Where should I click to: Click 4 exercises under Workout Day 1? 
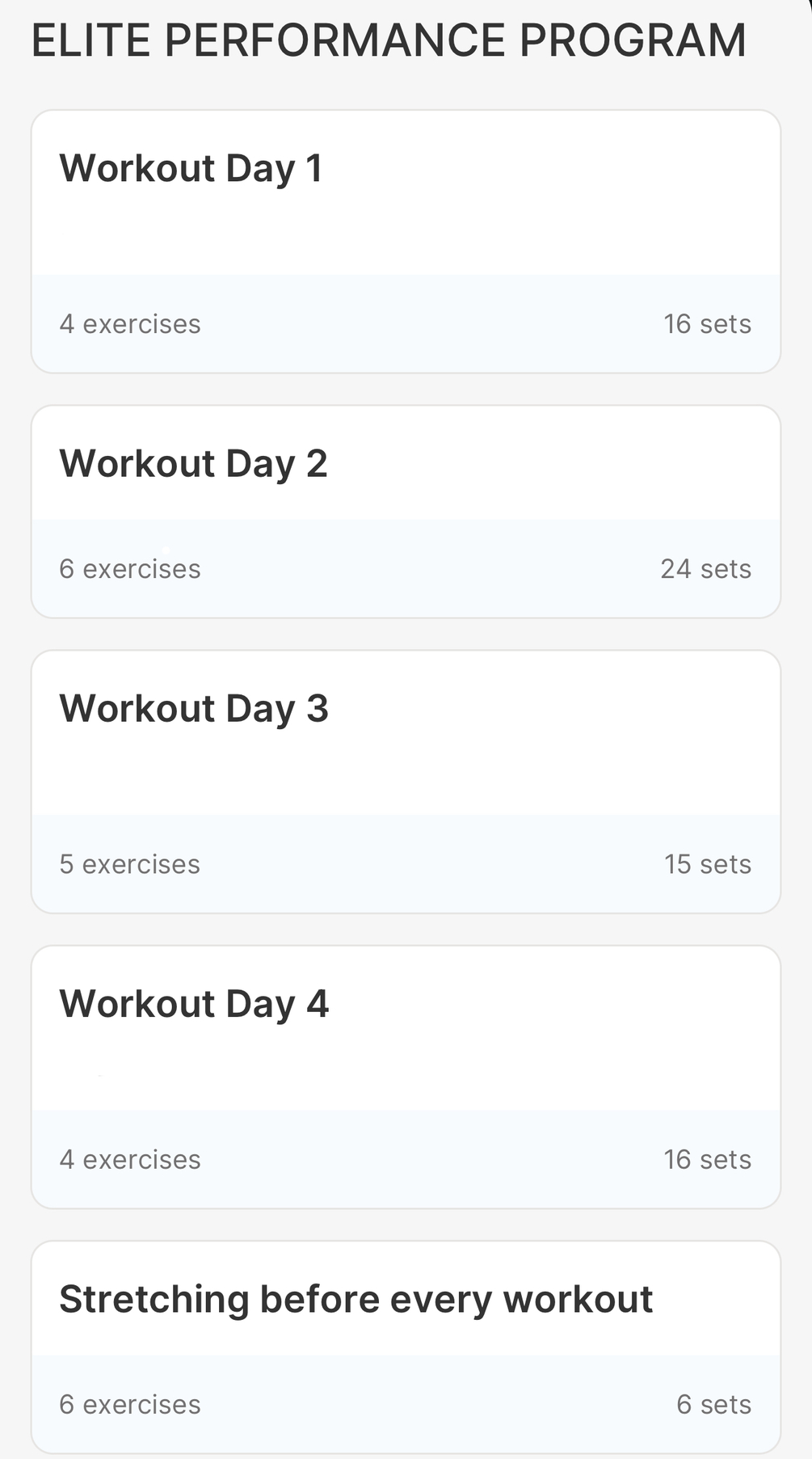[130, 324]
